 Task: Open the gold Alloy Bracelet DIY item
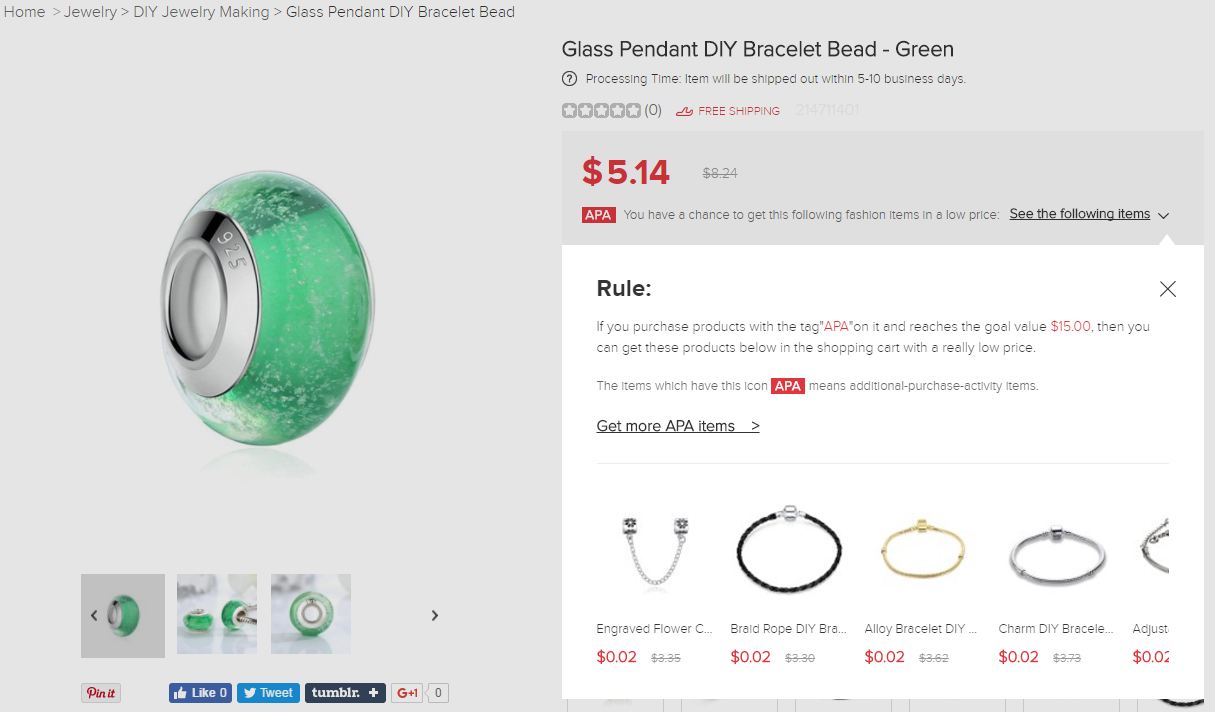click(923, 550)
